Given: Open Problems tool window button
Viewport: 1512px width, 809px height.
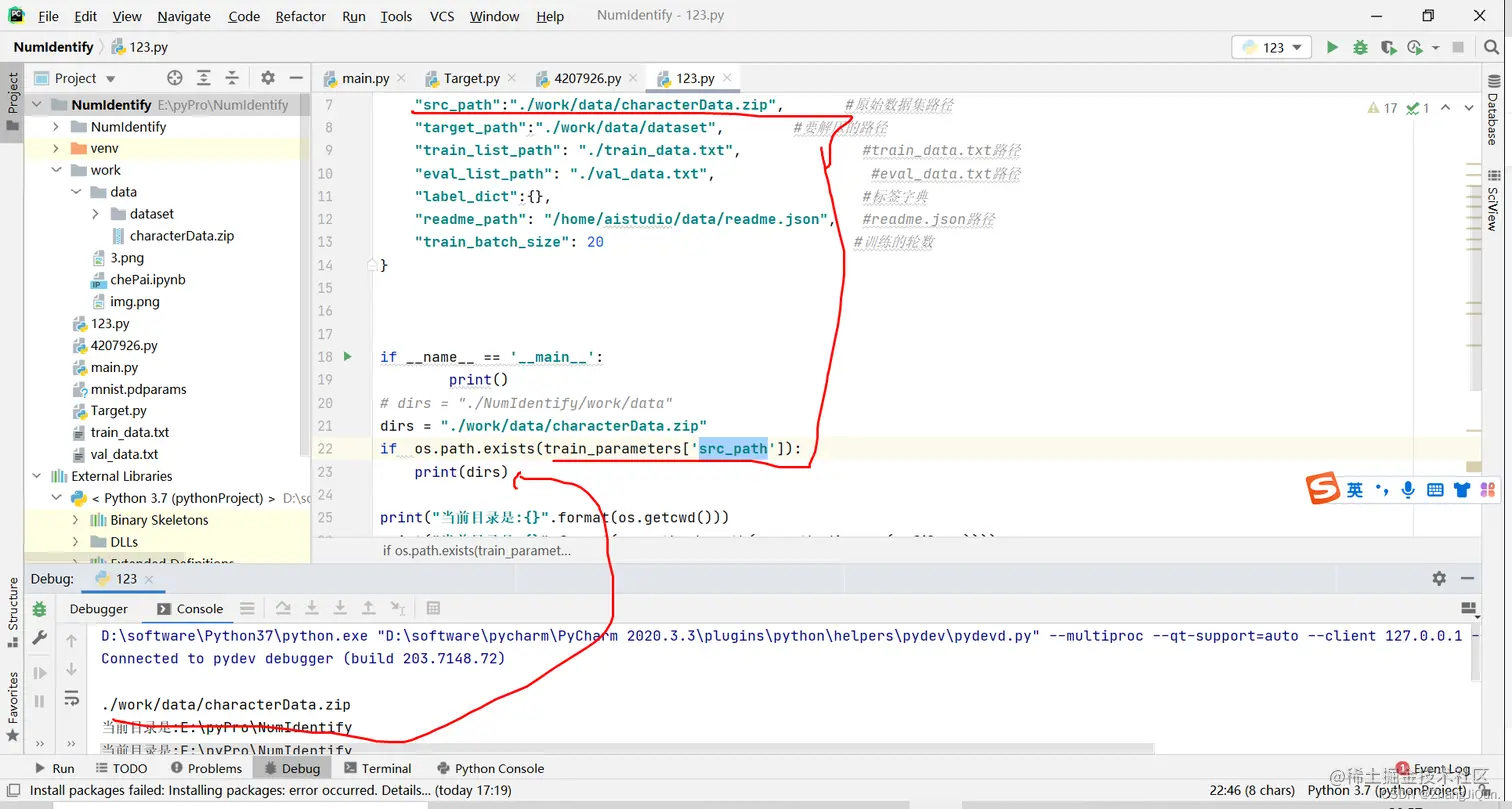Looking at the screenshot, I should coord(206,768).
